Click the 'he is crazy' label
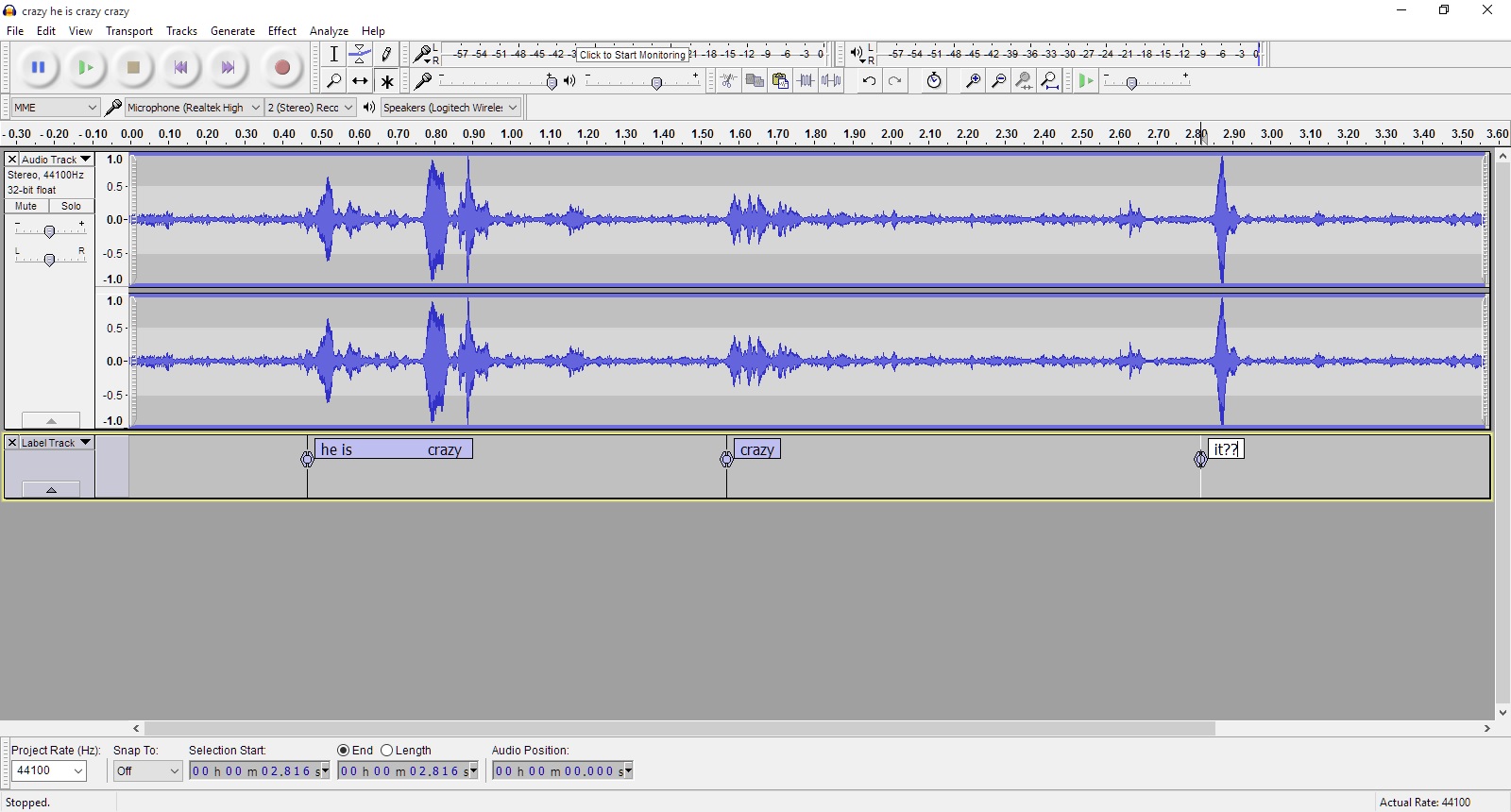The width and height of the screenshot is (1511, 812). click(x=393, y=450)
